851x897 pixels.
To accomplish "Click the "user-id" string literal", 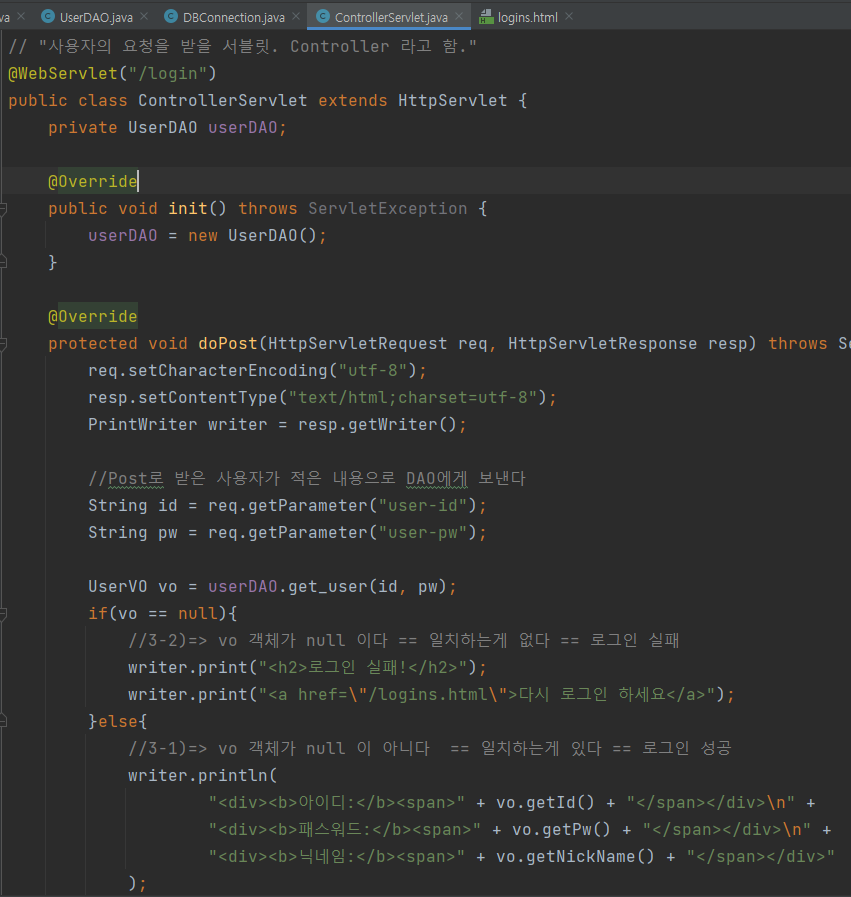I will coord(427,505).
